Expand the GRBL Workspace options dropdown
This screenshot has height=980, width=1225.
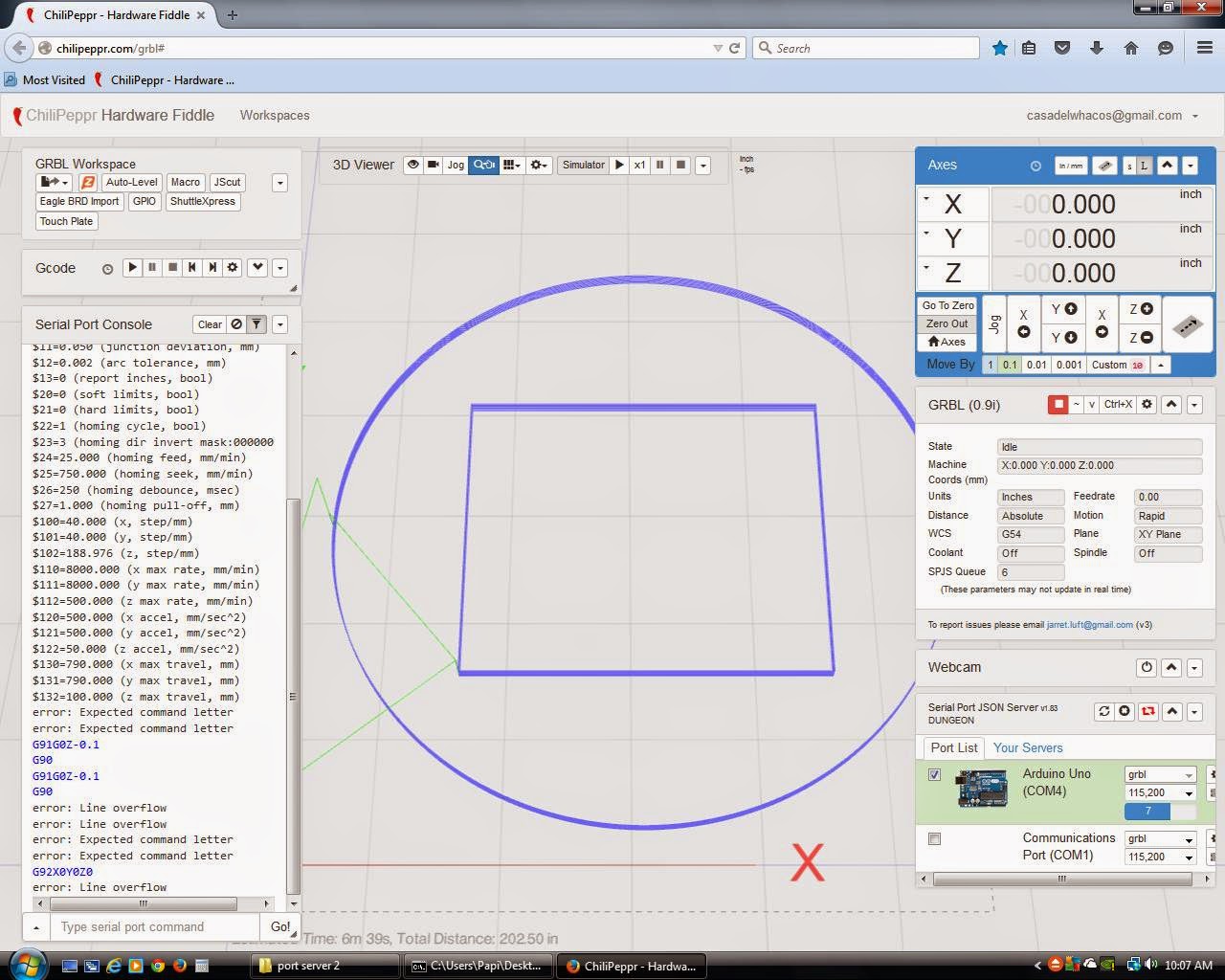(279, 183)
